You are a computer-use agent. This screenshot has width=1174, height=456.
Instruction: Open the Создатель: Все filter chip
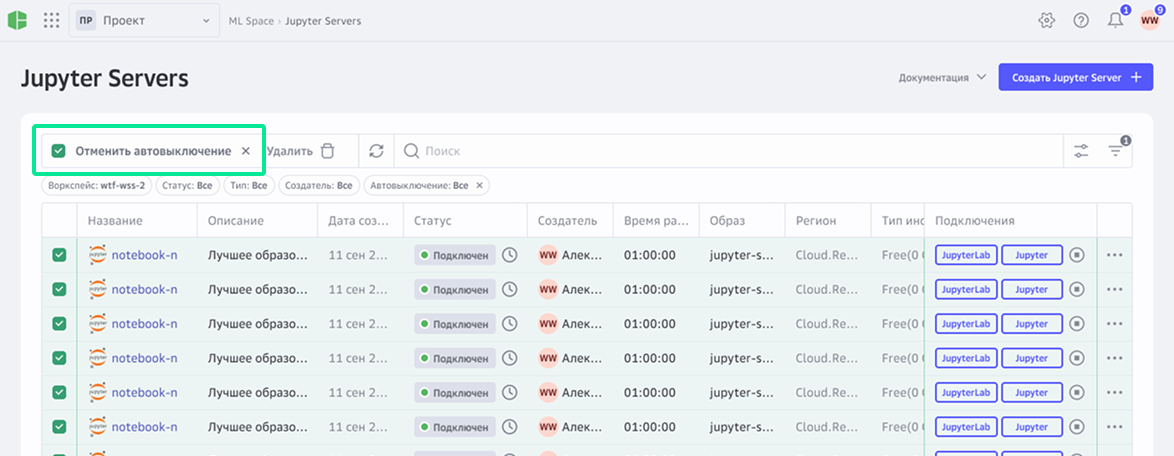(x=319, y=185)
